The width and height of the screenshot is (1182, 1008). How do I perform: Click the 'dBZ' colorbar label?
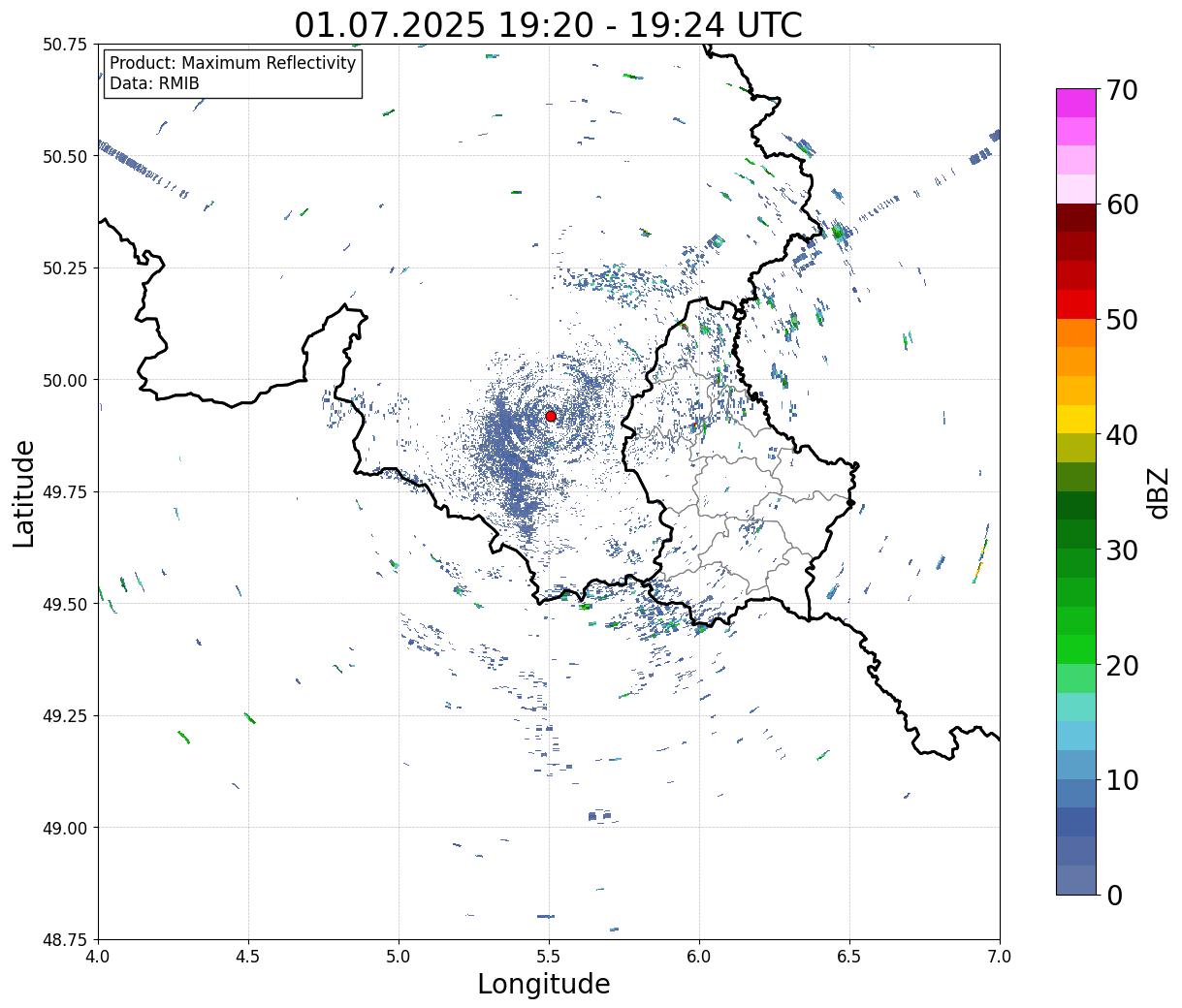click(1158, 492)
